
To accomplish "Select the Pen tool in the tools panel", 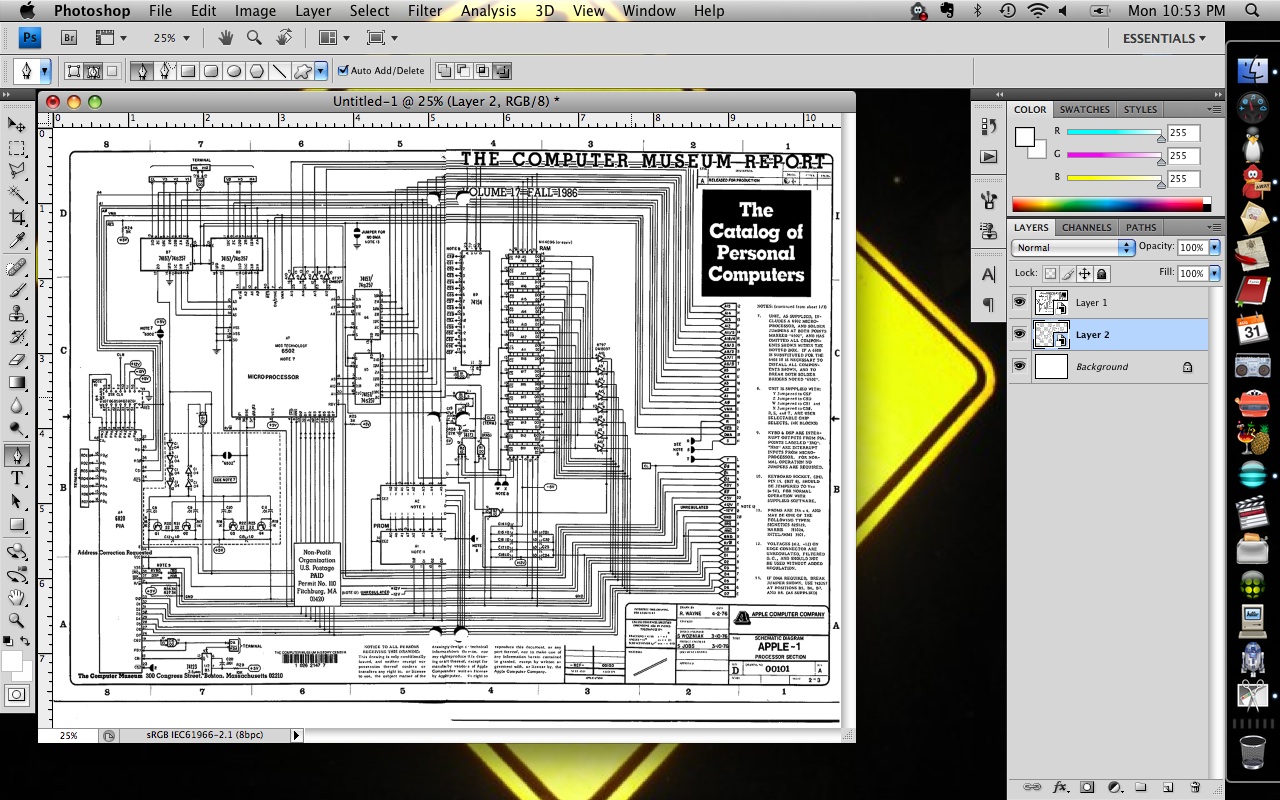I will [17, 455].
